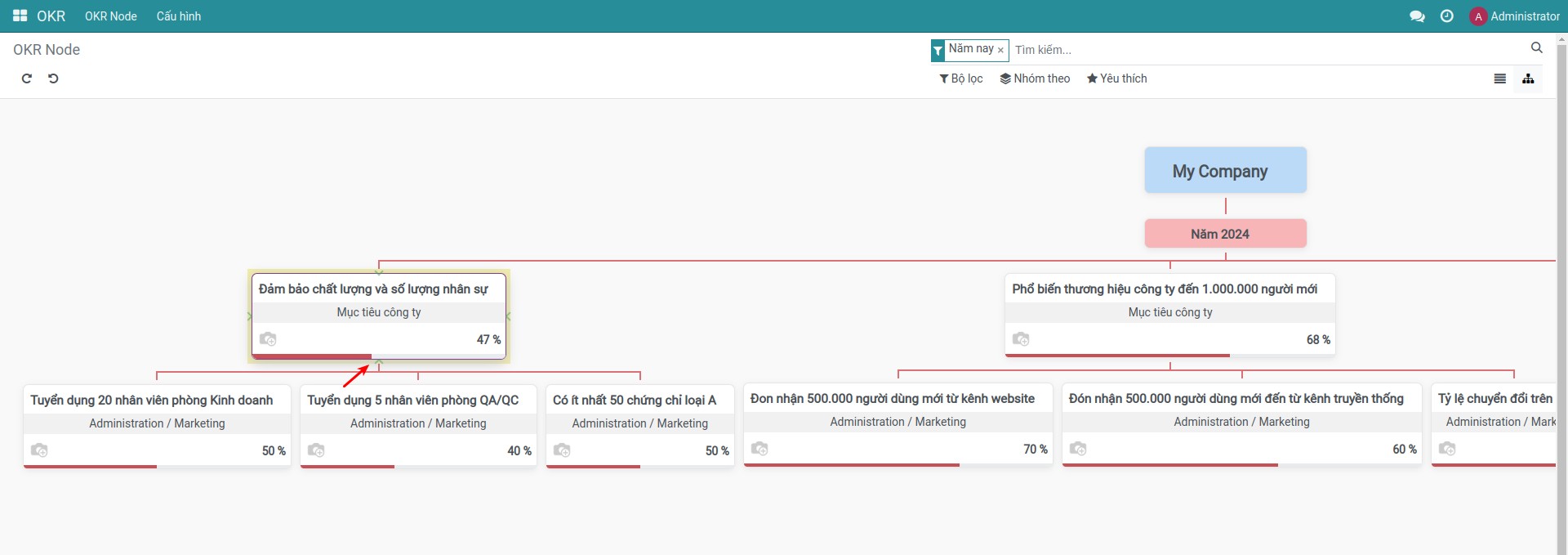Remove the Năm nay filter tag
This screenshot has width=1568, height=555.
point(1000,51)
